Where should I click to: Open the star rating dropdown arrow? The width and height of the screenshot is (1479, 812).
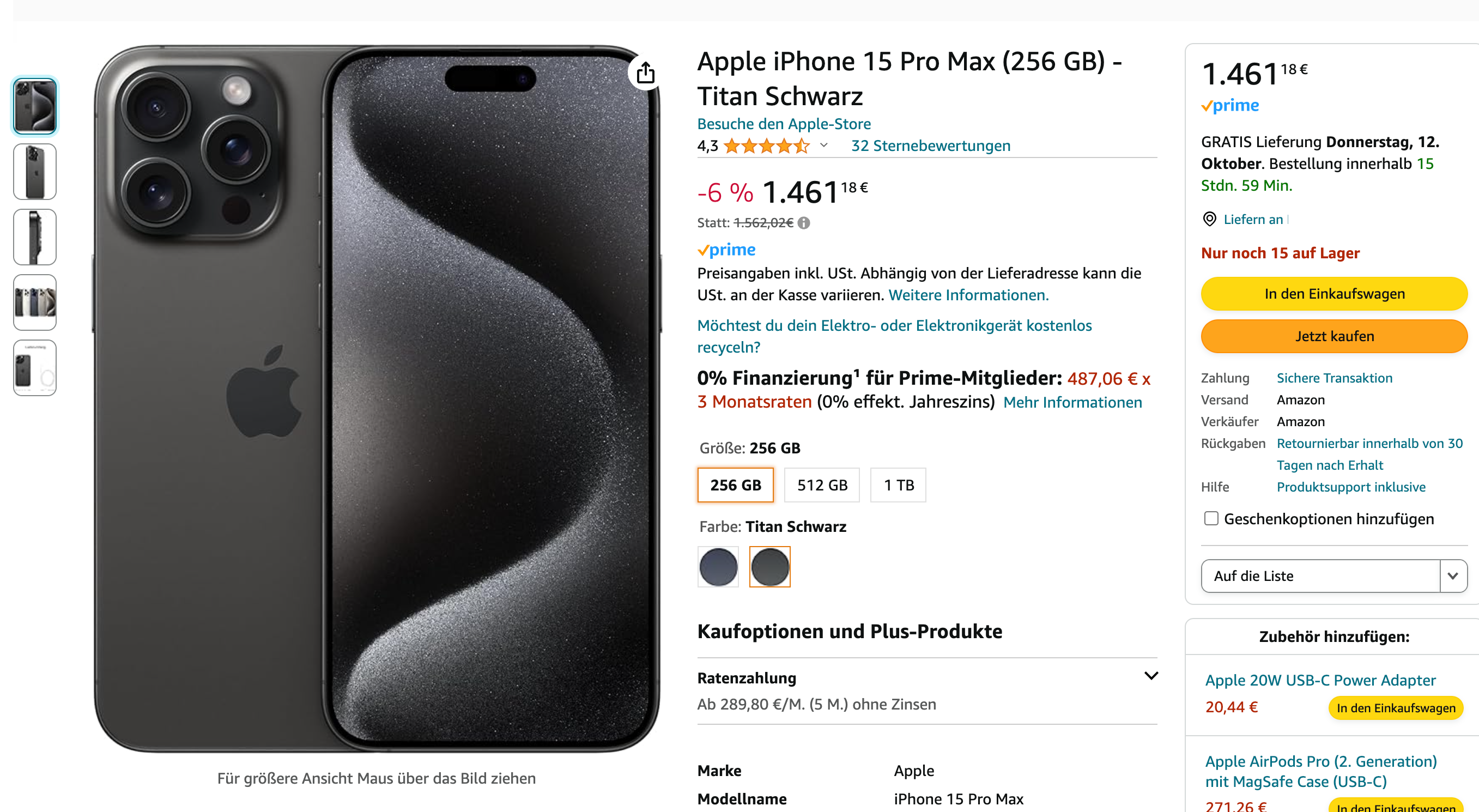click(x=824, y=146)
